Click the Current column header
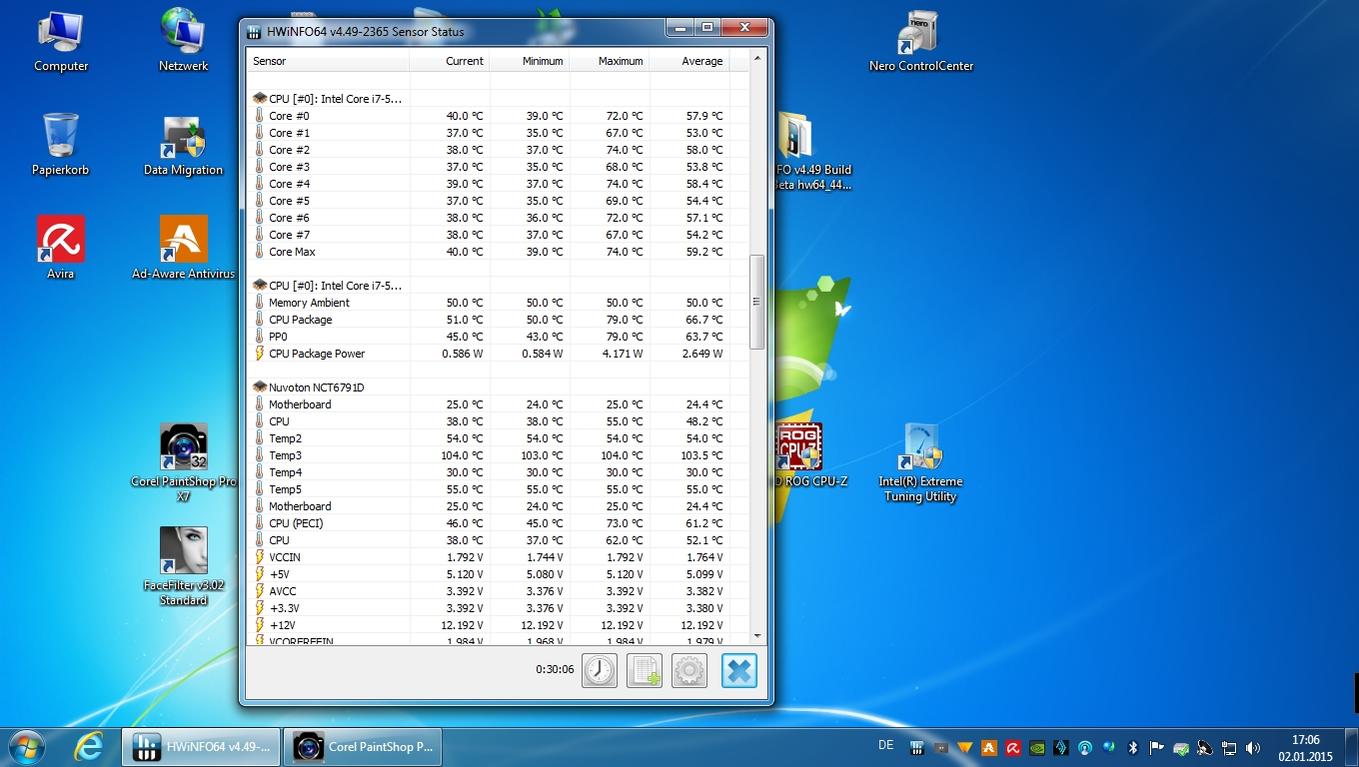The image size is (1359, 767). click(450, 61)
